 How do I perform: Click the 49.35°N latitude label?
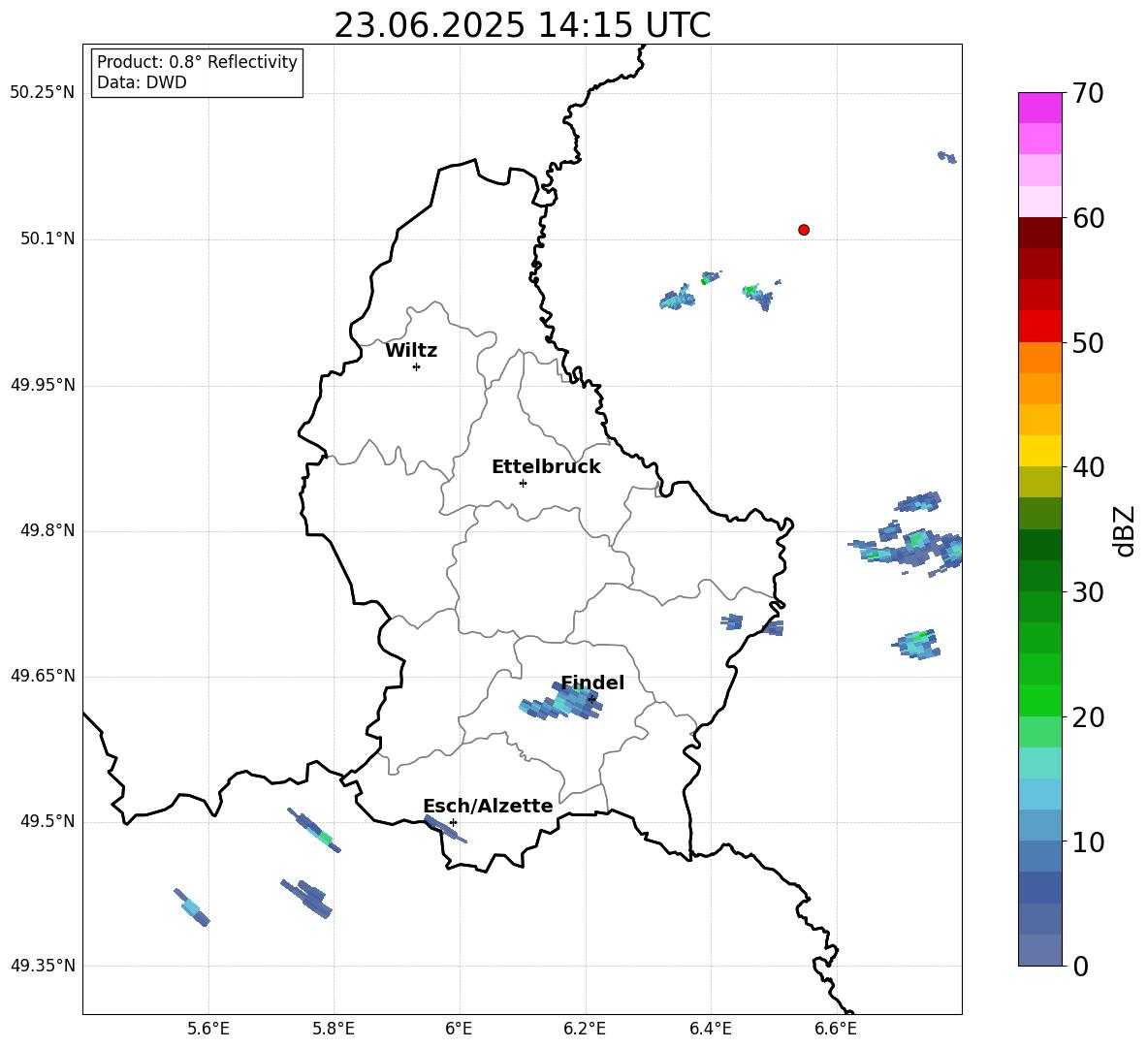coord(43,966)
